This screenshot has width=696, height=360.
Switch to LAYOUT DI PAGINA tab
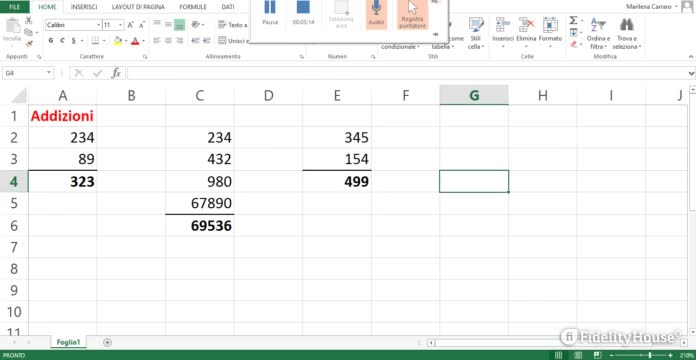click(x=138, y=7)
